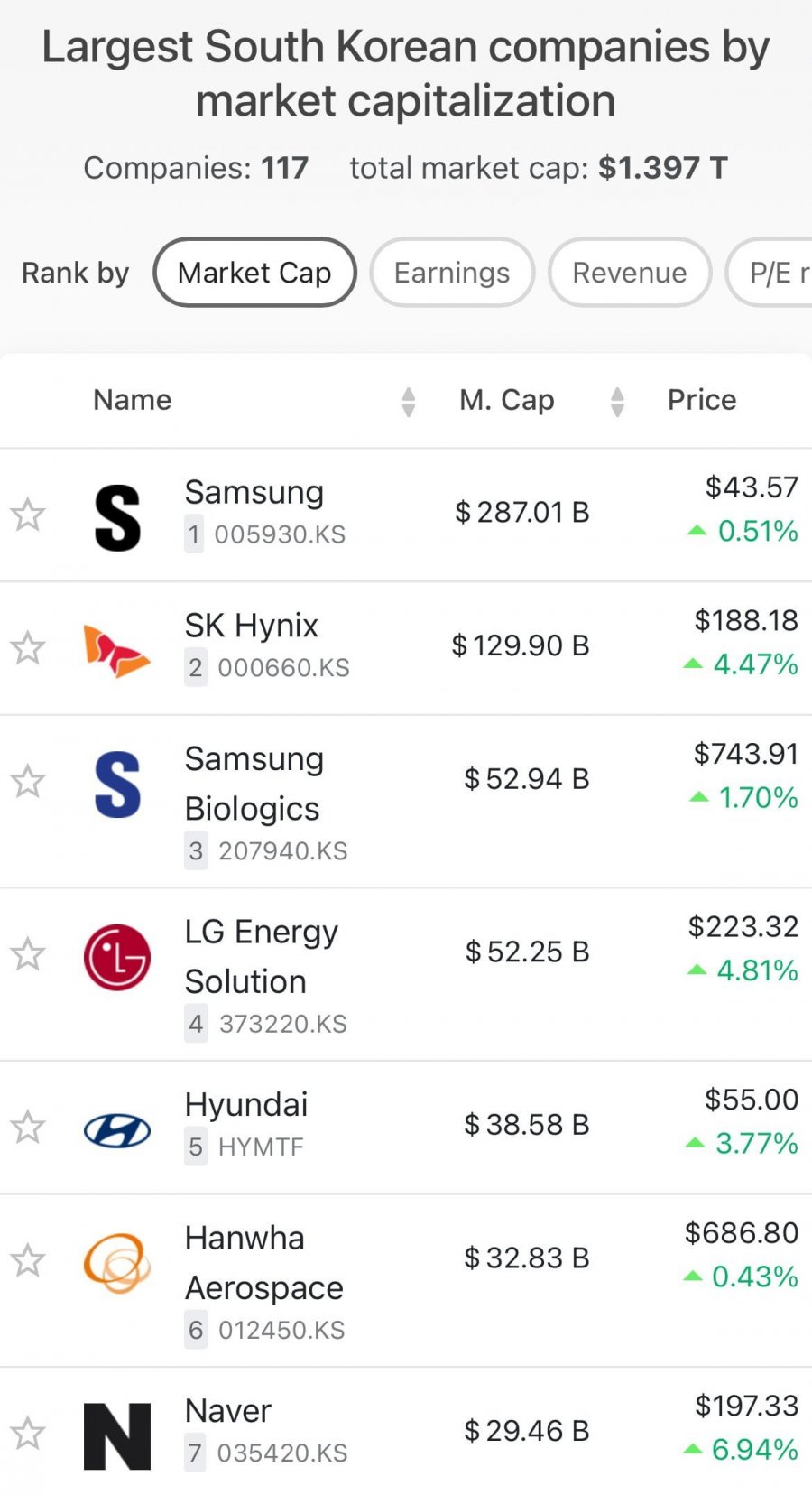Open Samsung Biologics via its blue logo
Viewport: 812px width, 1495px height.
117,785
